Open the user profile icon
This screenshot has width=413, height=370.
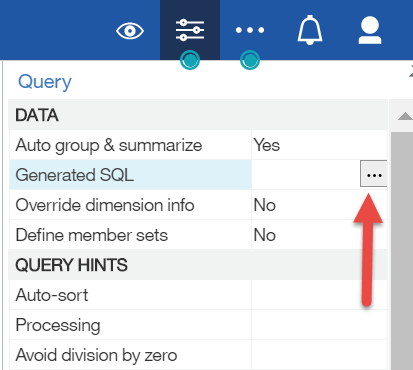[x=370, y=30]
